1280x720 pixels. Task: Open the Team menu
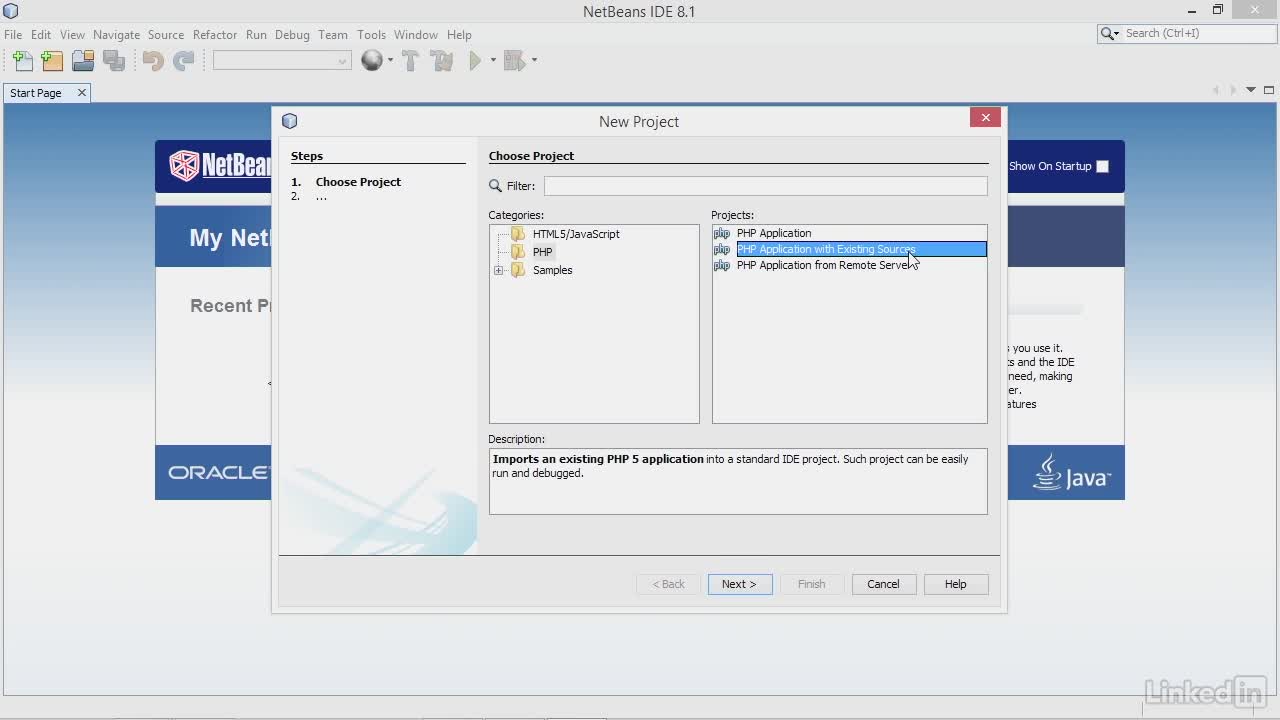[333, 34]
